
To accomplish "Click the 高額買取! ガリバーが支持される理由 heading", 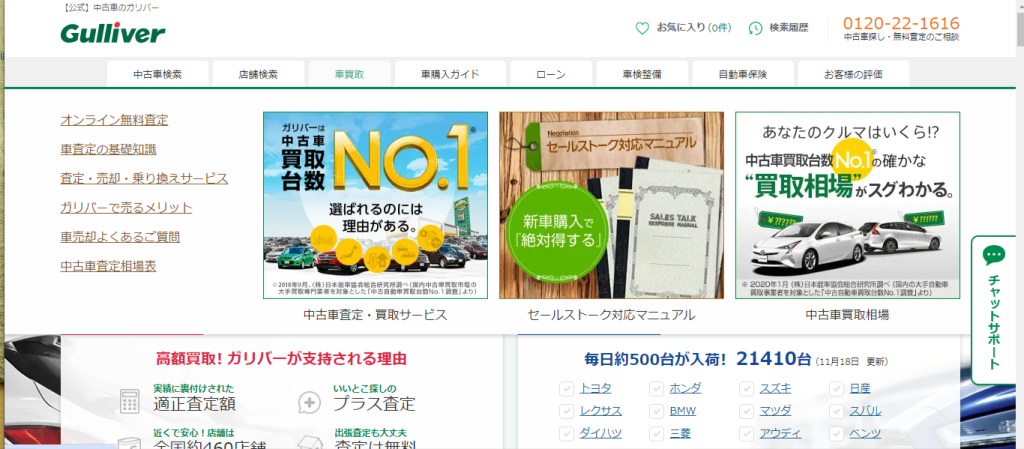I will [281, 358].
